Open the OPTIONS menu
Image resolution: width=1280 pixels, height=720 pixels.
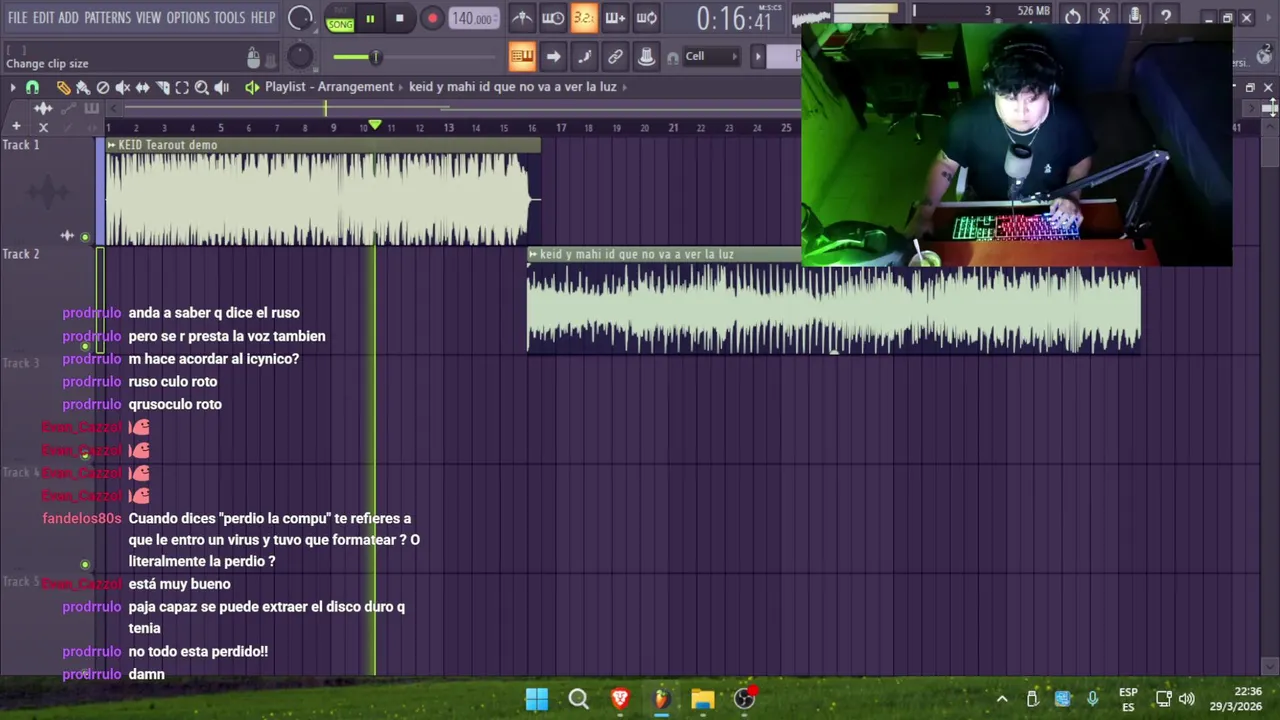tap(188, 18)
